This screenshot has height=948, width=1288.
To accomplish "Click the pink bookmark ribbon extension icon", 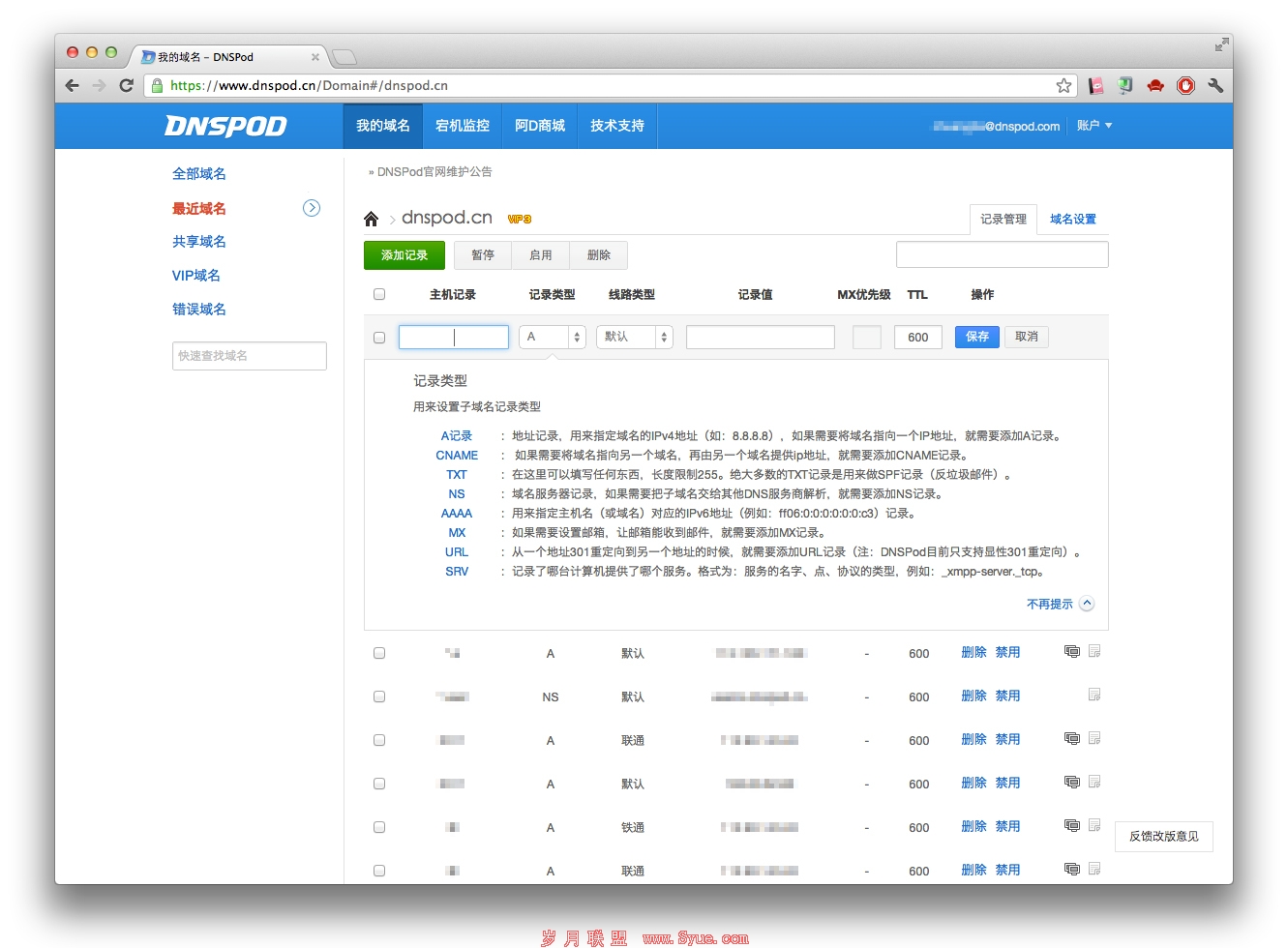I will 1095,85.
